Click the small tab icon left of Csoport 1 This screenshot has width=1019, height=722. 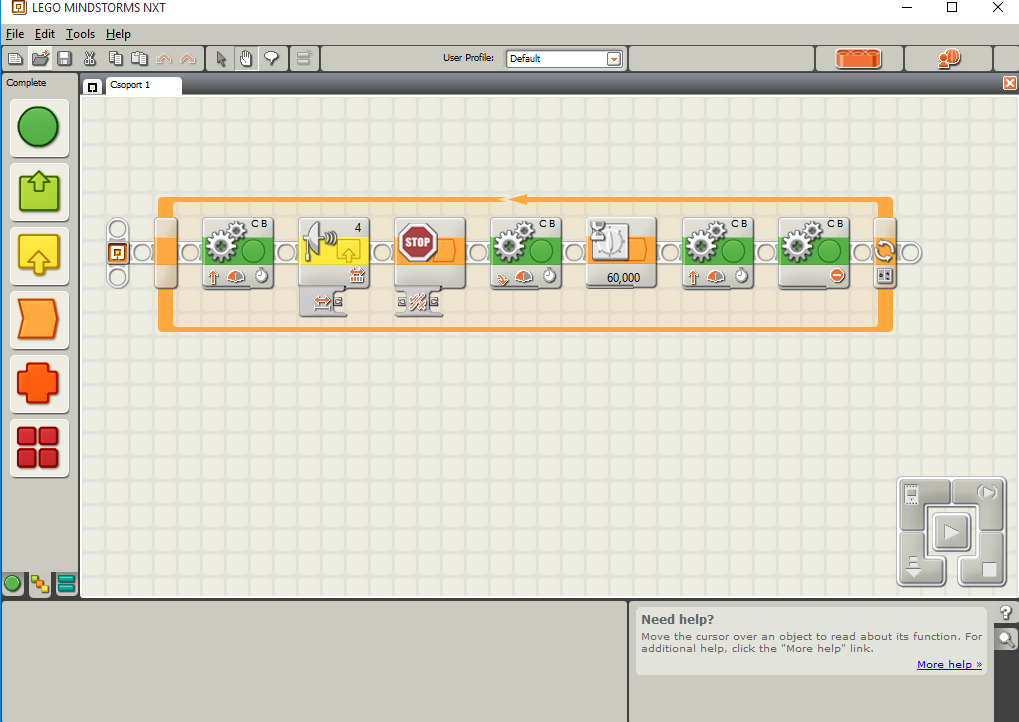[x=93, y=86]
